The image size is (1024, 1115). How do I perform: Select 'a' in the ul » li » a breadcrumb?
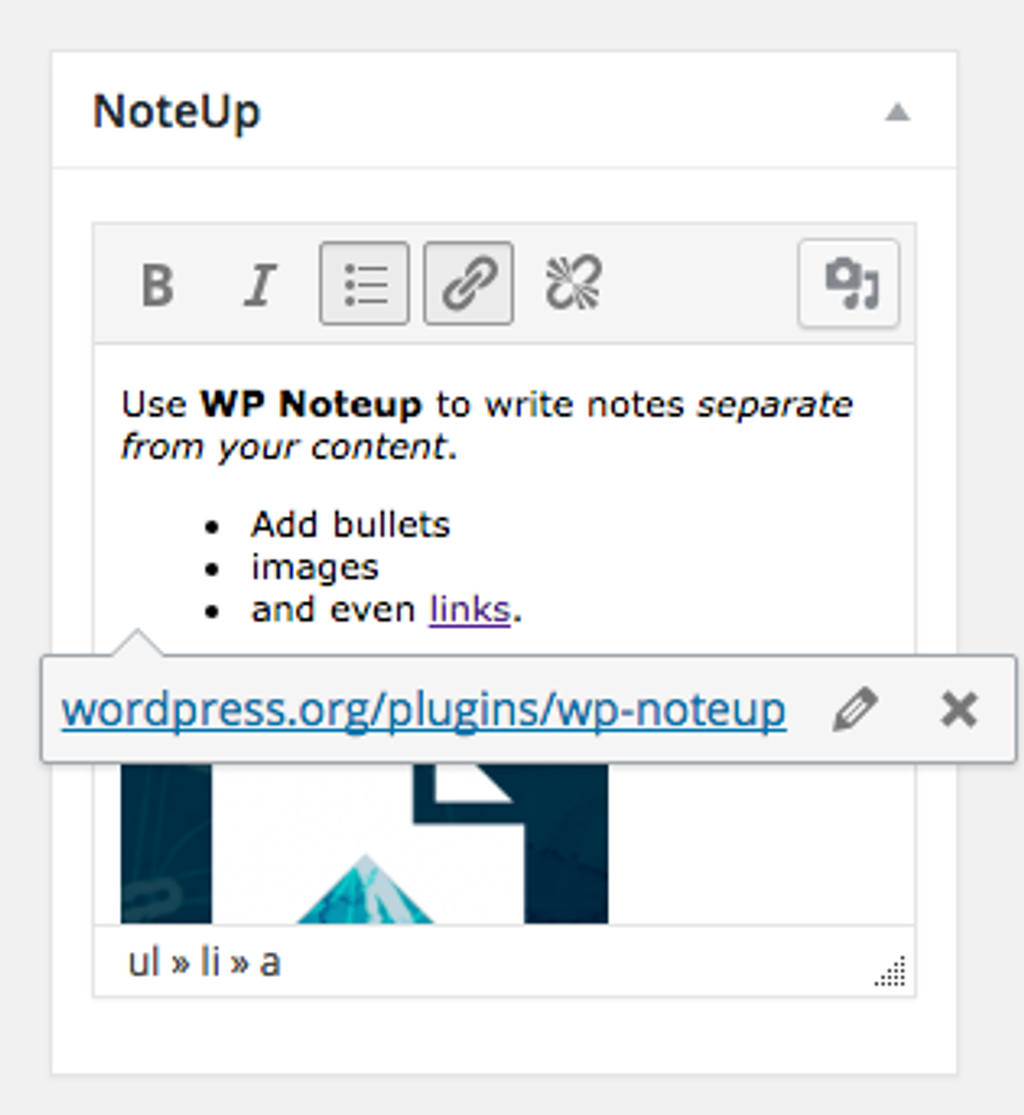click(270, 962)
